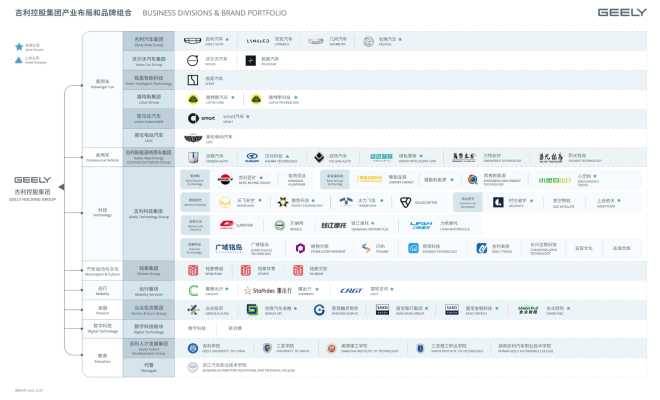Image resolution: width=660 pixels, height=400 pixels.
Task: Click the Green Intelligent Link logo
Action: [381, 157]
